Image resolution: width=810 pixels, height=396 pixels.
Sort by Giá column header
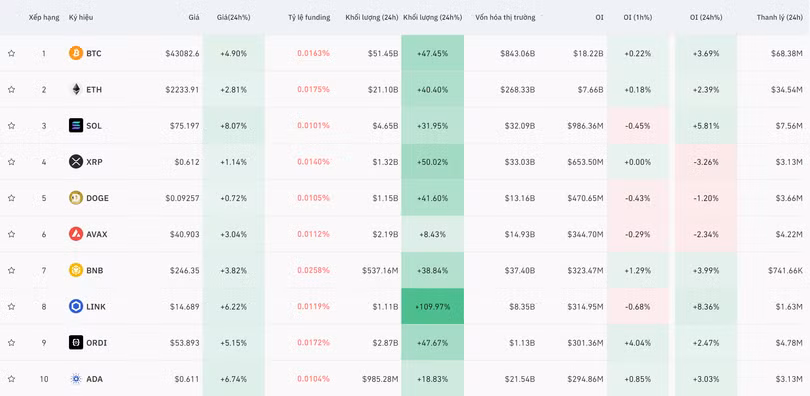point(194,18)
